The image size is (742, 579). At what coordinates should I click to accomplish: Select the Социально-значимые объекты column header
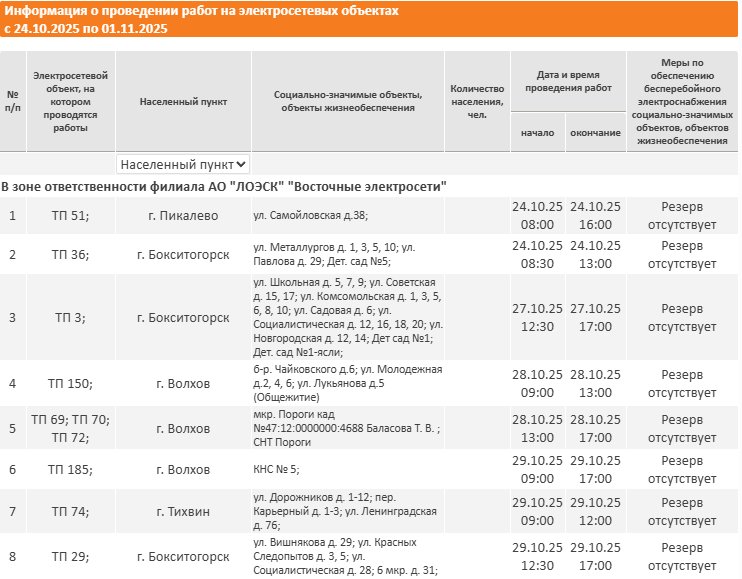point(348,101)
